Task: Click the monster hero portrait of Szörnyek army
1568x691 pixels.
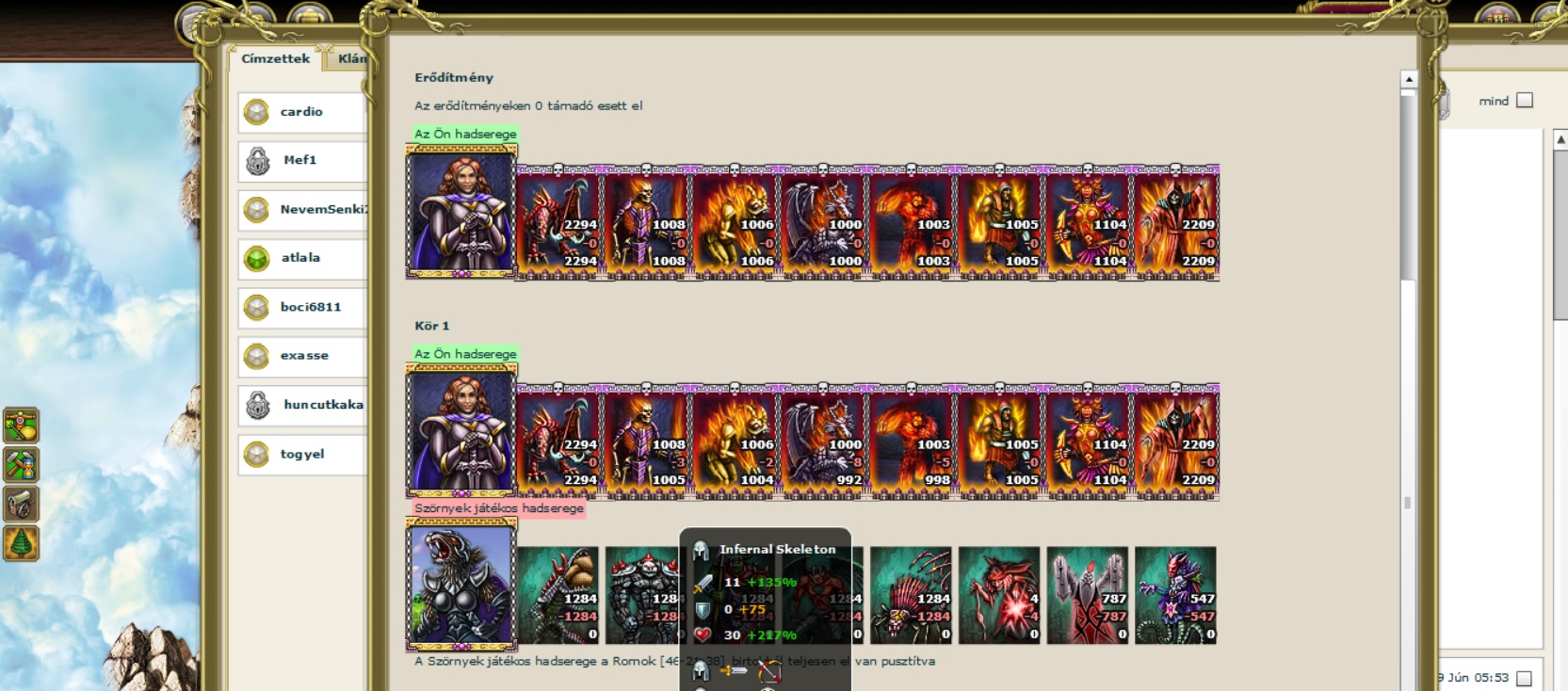Action: point(461,585)
